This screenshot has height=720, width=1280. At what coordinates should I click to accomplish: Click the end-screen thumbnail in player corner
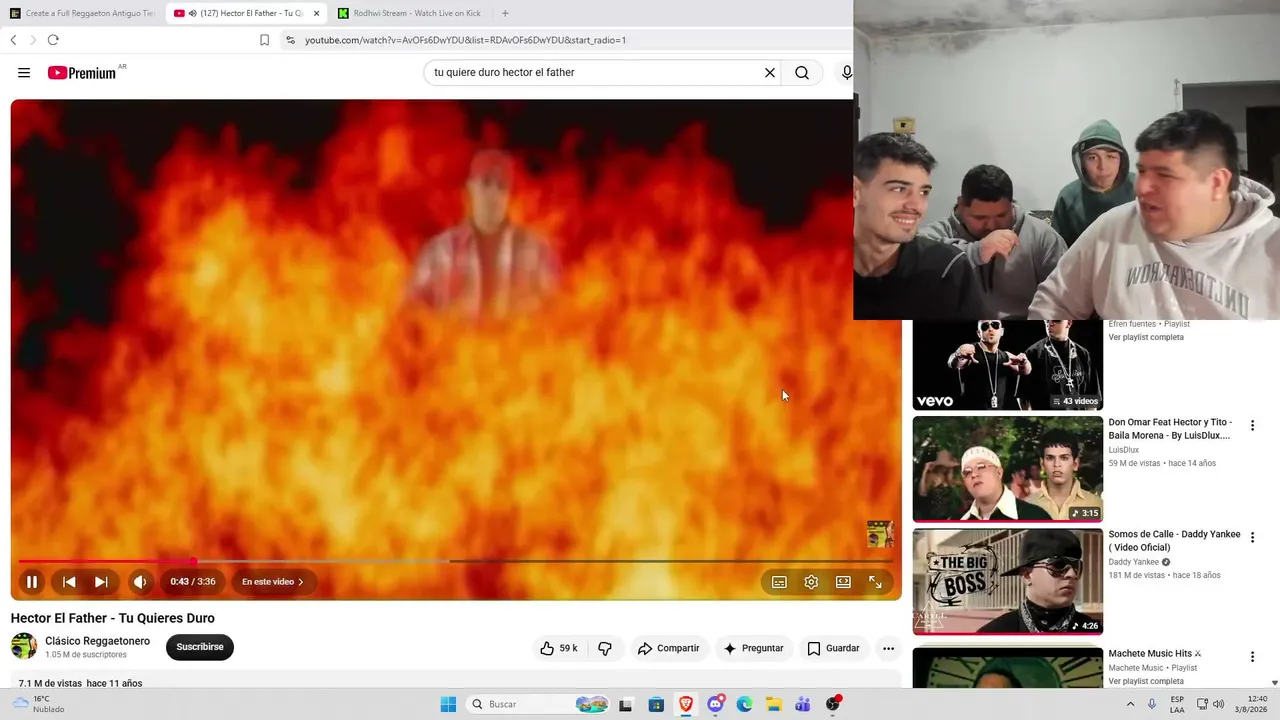[x=880, y=534]
